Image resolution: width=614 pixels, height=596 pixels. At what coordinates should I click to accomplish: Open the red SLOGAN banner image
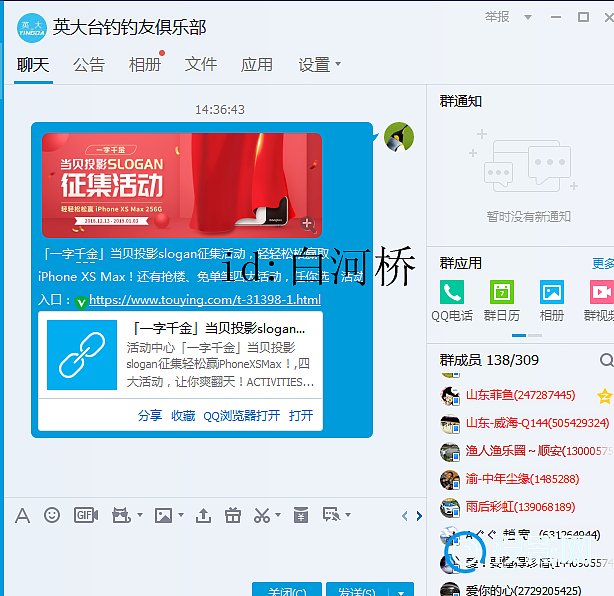[182, 185]
